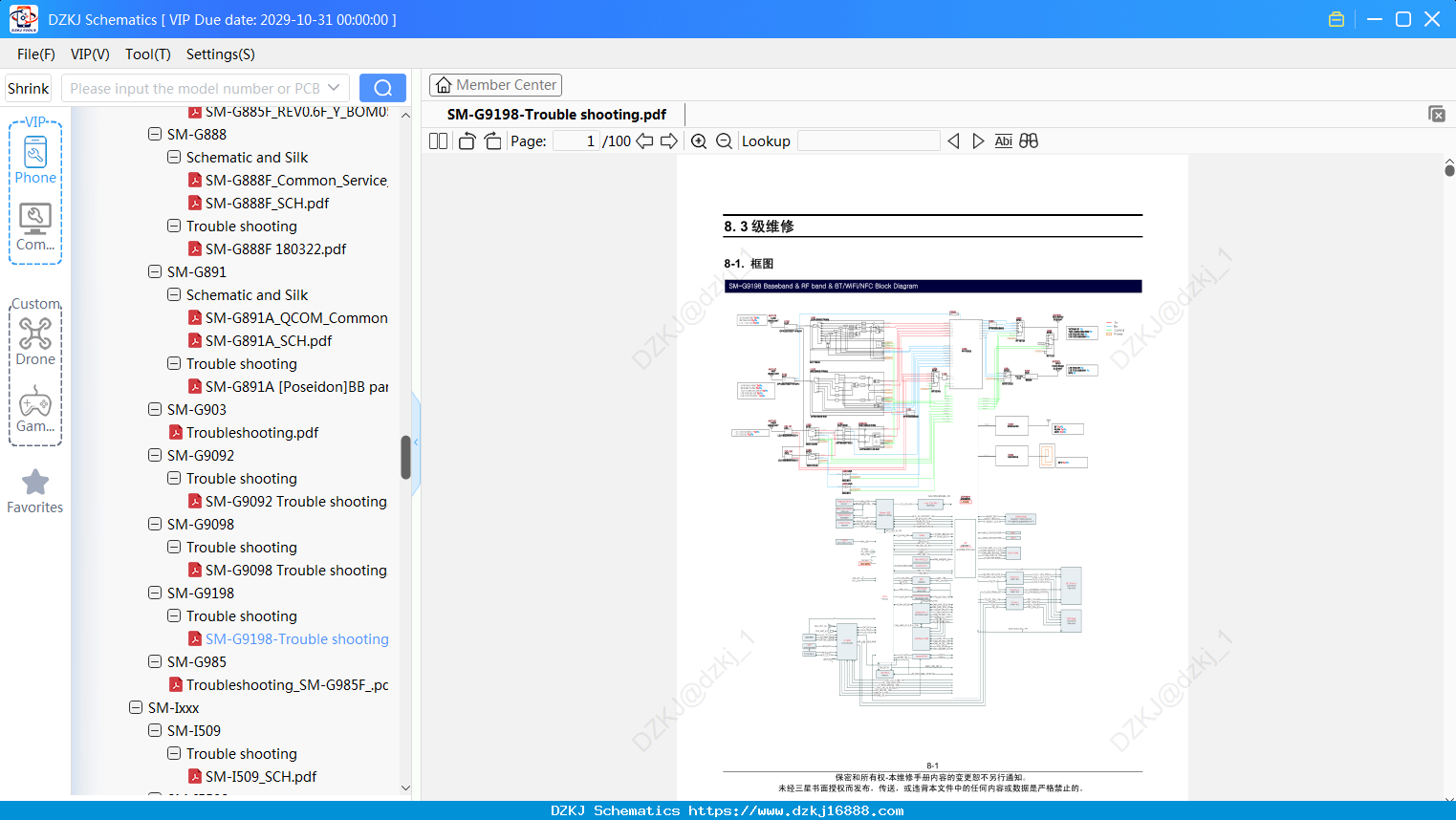Select the highlighted SM-G9198-Trouble shooting file

click(296, 638)
